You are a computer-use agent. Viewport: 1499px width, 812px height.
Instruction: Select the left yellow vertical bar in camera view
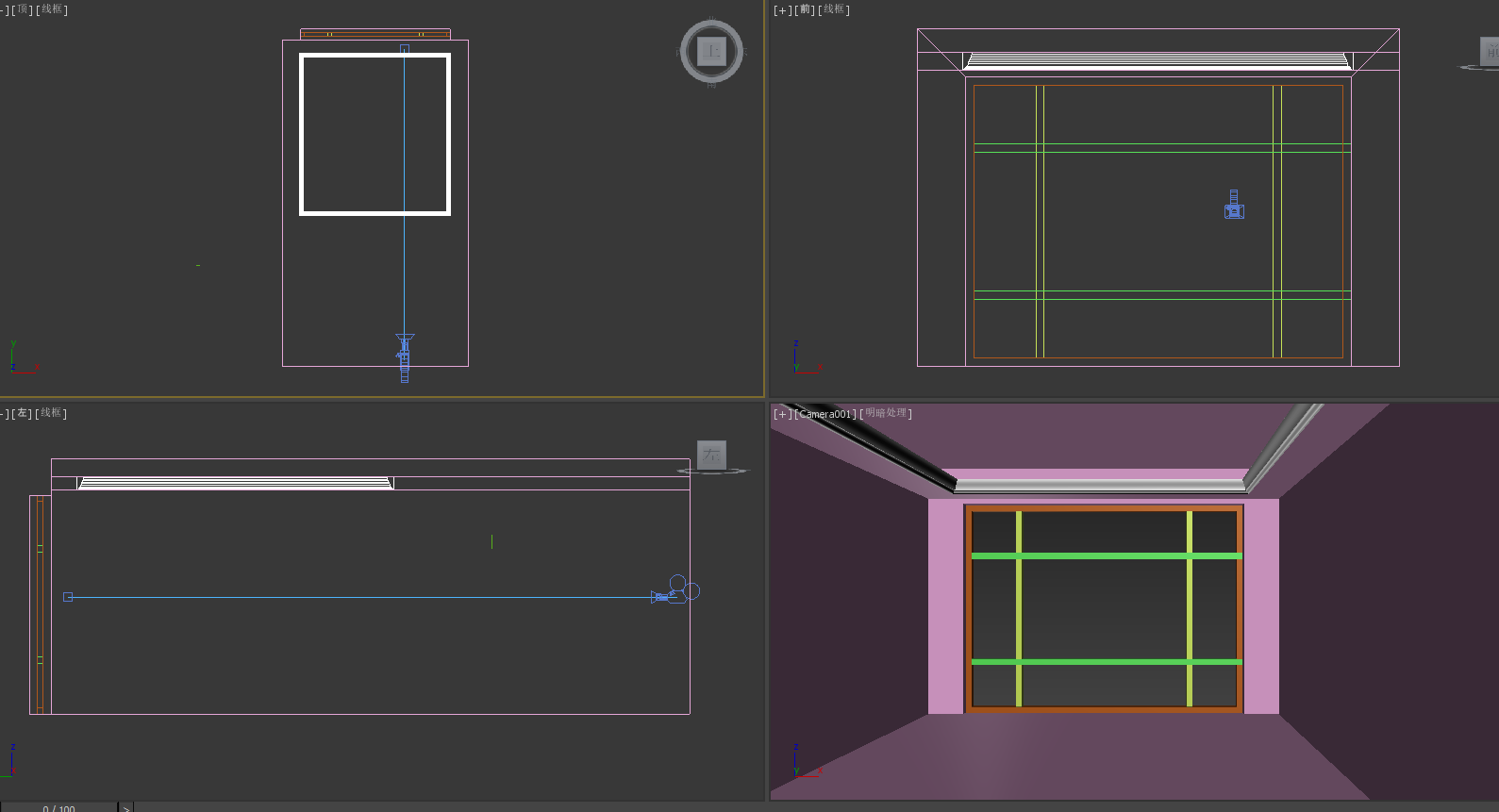1019,608
